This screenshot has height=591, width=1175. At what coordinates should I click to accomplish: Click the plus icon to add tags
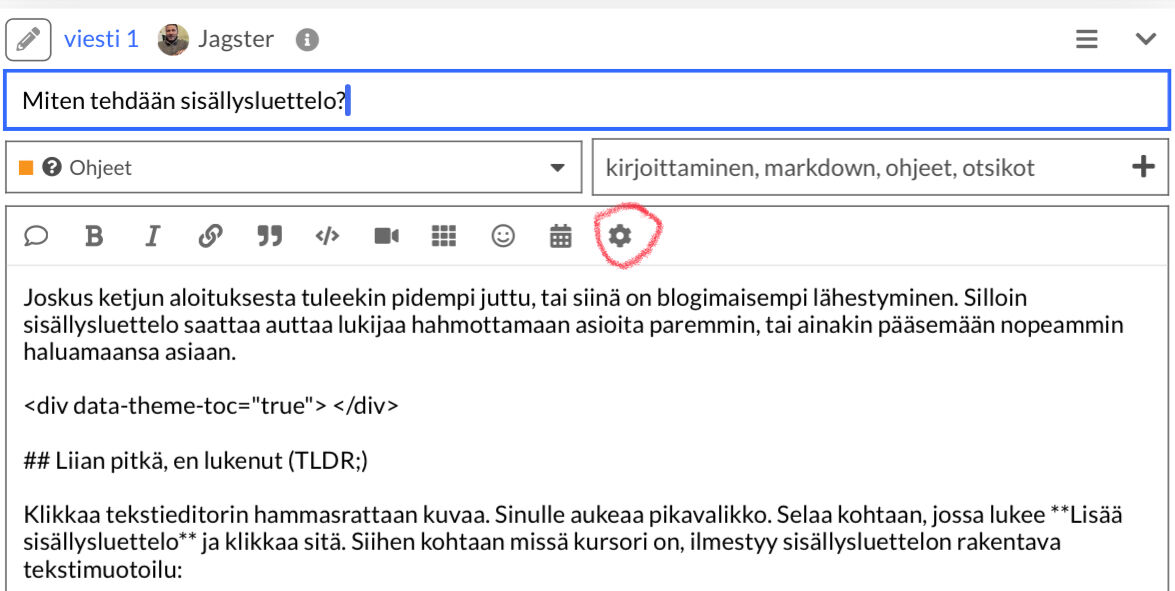1142,167
